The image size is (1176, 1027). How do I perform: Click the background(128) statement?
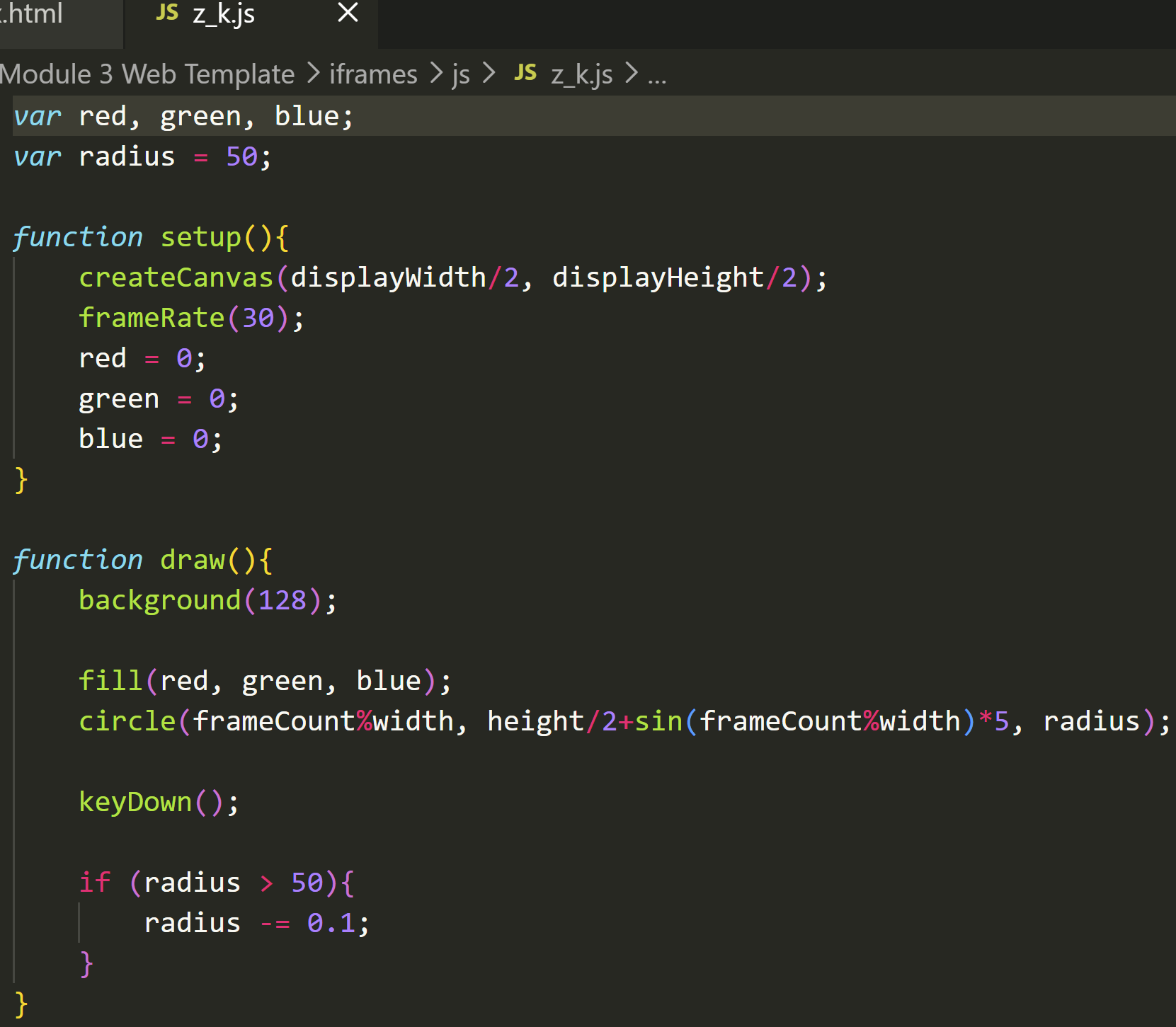pyautogui.click(x=207, y=600)
